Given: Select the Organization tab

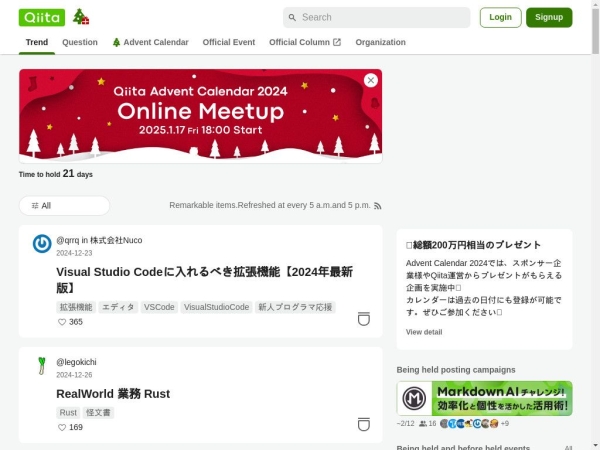Looking at the screenshot, I should 380,42.
